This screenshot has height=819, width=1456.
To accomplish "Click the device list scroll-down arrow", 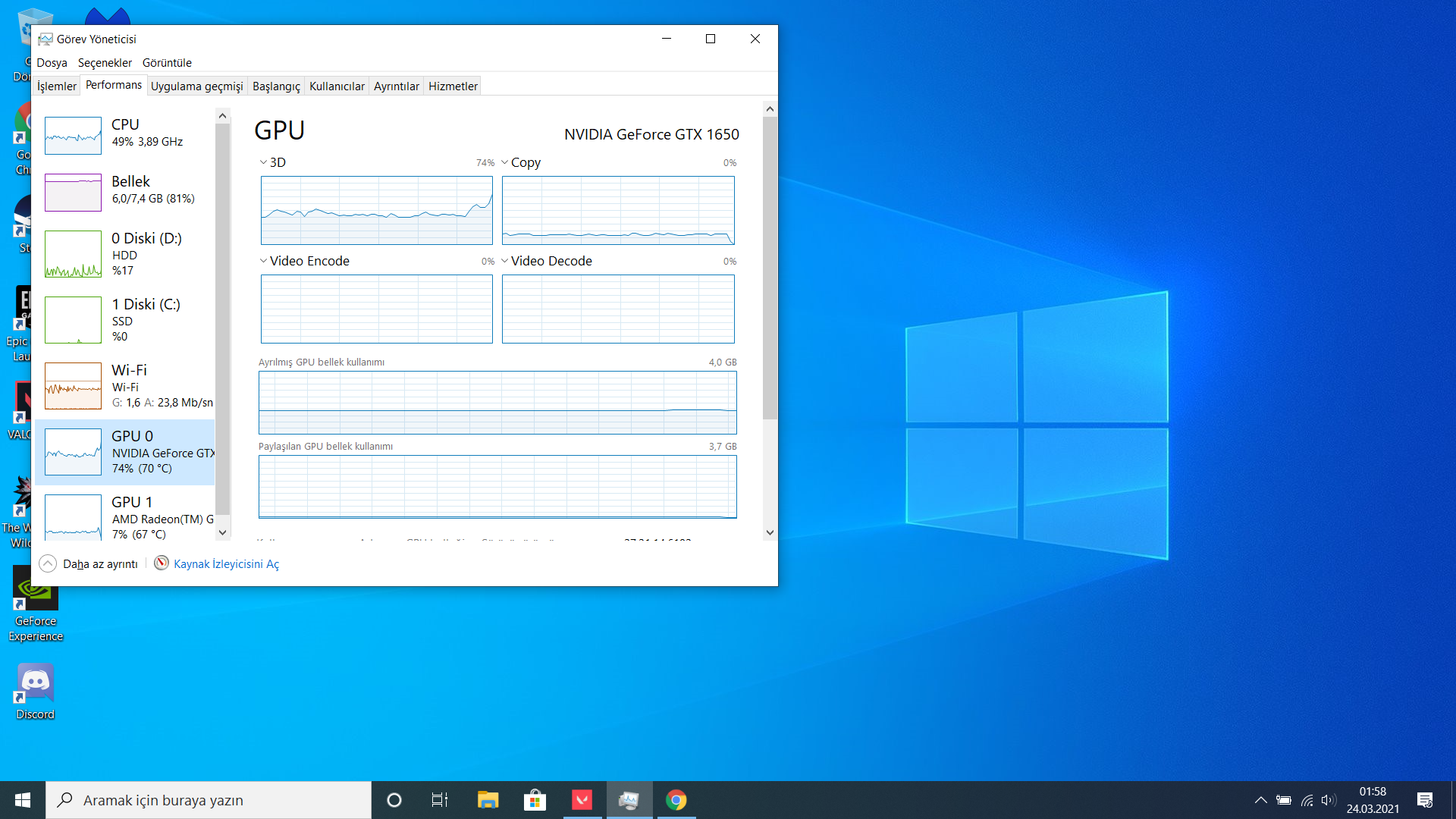I will coord(222,532).
